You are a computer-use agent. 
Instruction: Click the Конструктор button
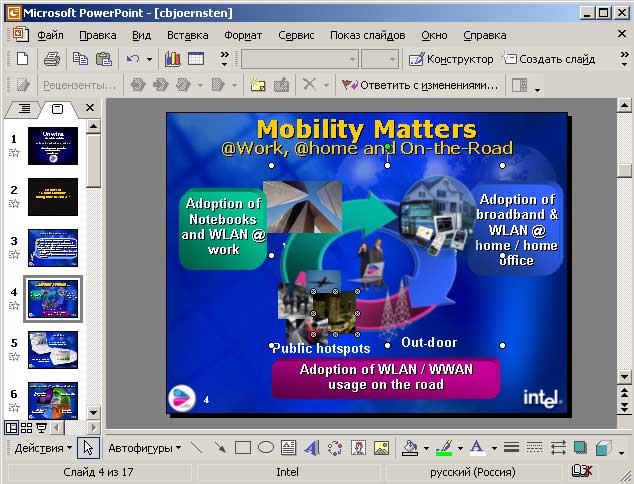click(x=451, y=59)
